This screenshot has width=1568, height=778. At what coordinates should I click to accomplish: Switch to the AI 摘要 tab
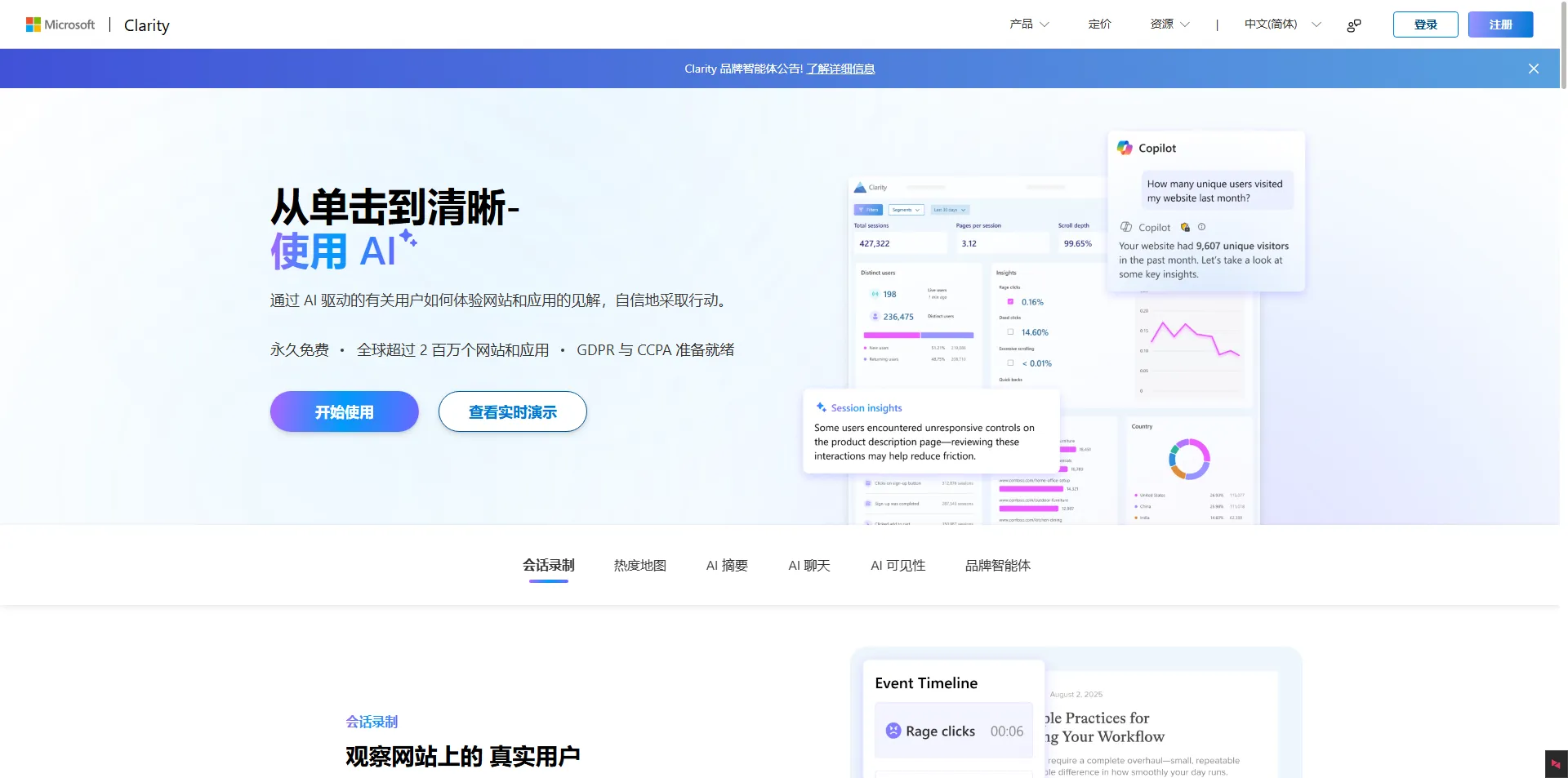point(727,565)
